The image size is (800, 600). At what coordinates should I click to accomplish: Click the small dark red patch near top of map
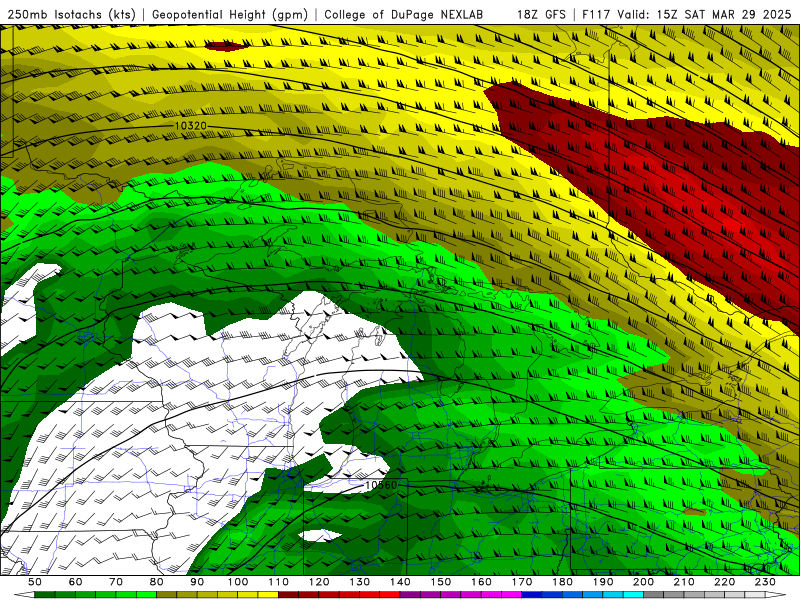tap(227, 46)
